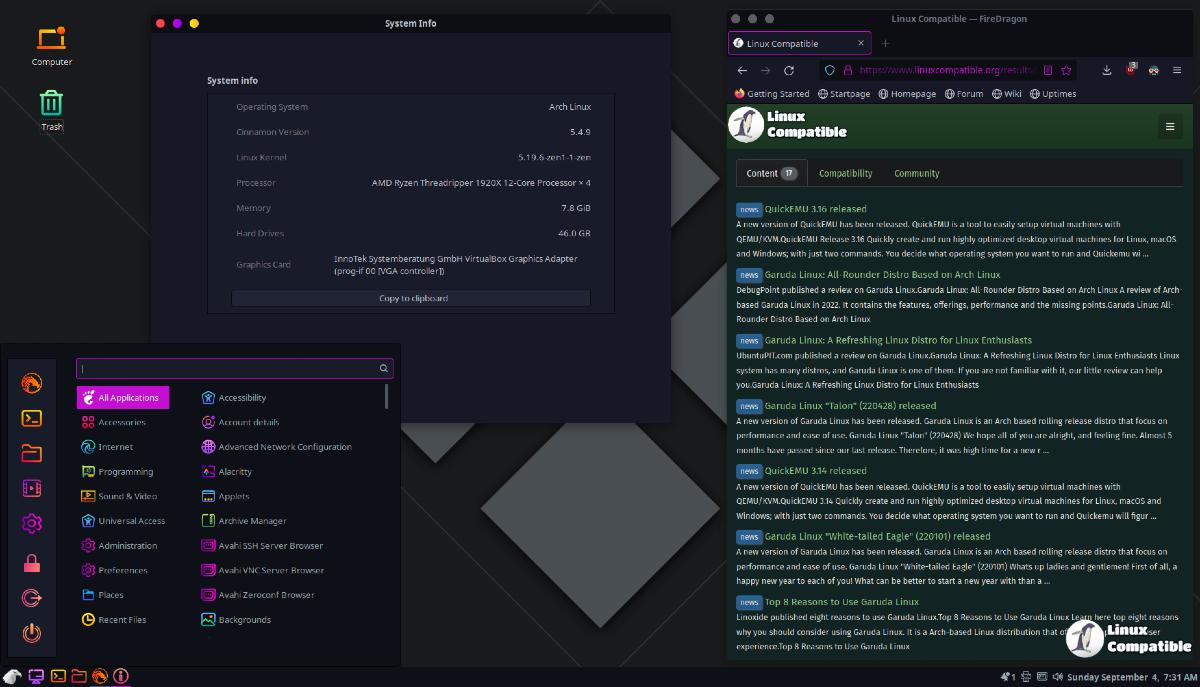Click the power button in menu sidebar

coord(31,633)
